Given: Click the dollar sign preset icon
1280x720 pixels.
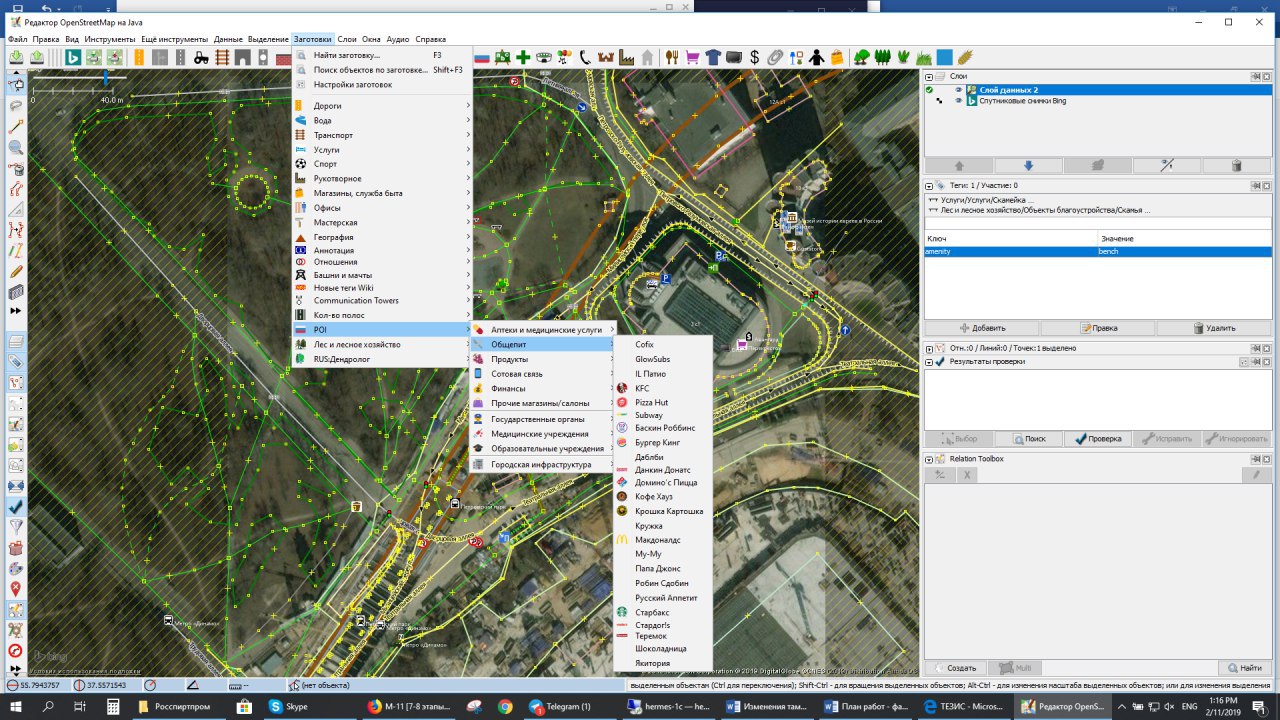Looking at the screenshot, I should pyautogui.click(x=754, y=57).
